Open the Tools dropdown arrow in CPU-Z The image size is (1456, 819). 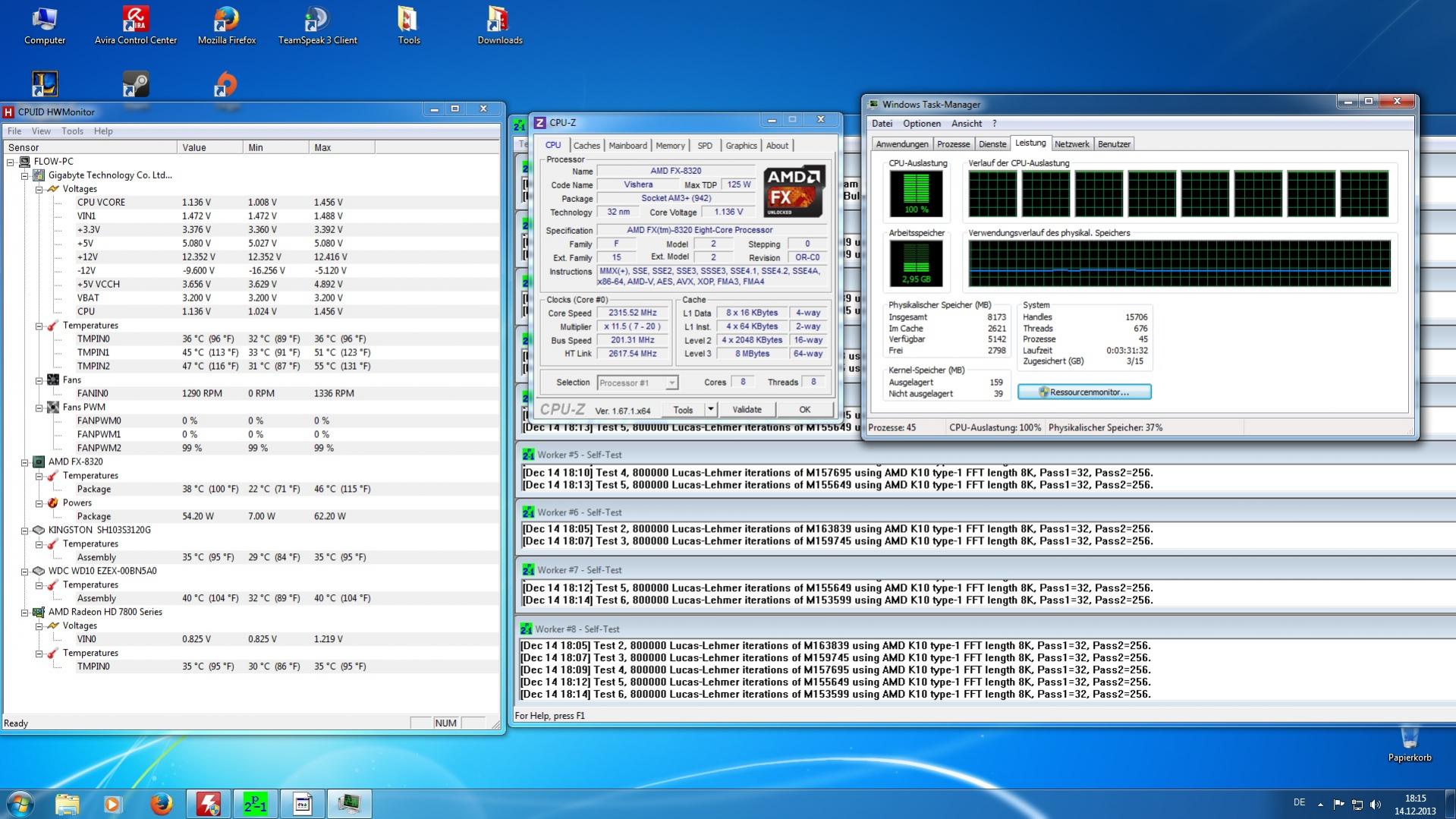[x=710, y=410]
